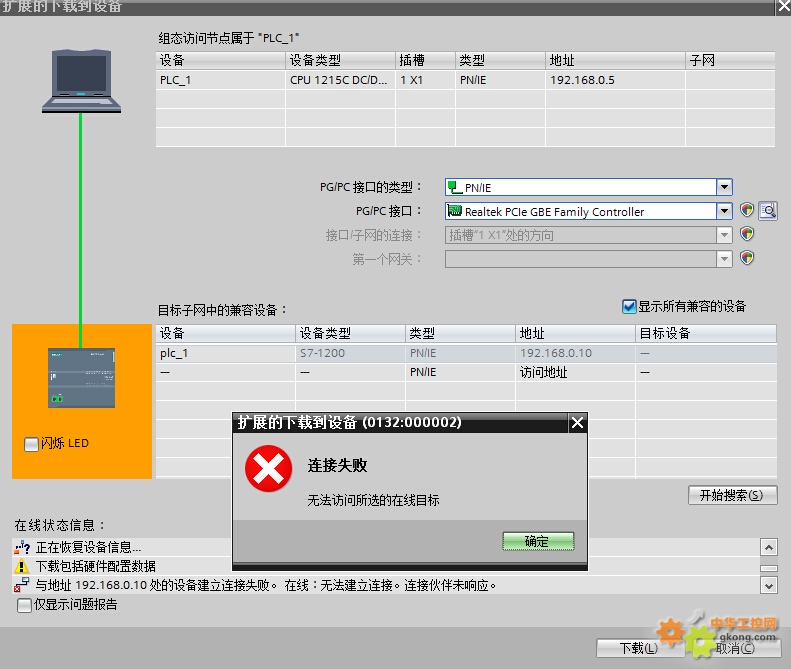791x669 pixels.
Task: Select the plc_1 row in compatible devices
Action: 466,353
